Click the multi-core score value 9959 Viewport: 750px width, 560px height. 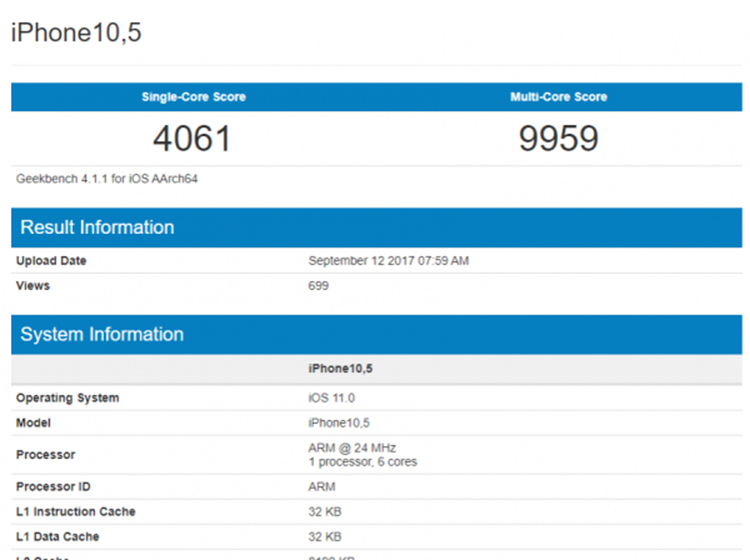tap(558, 138)
